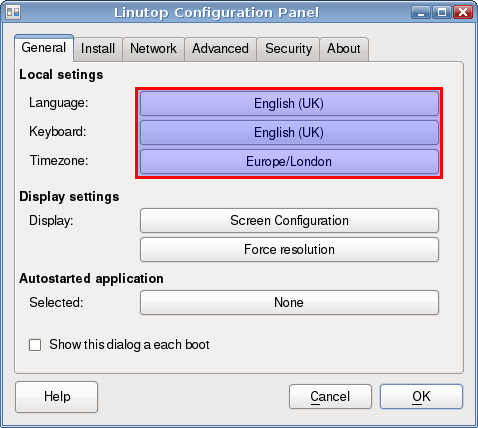Enable Show this dialog at each boot
This screenshot has height=428, width=478.
coord(35,345)
